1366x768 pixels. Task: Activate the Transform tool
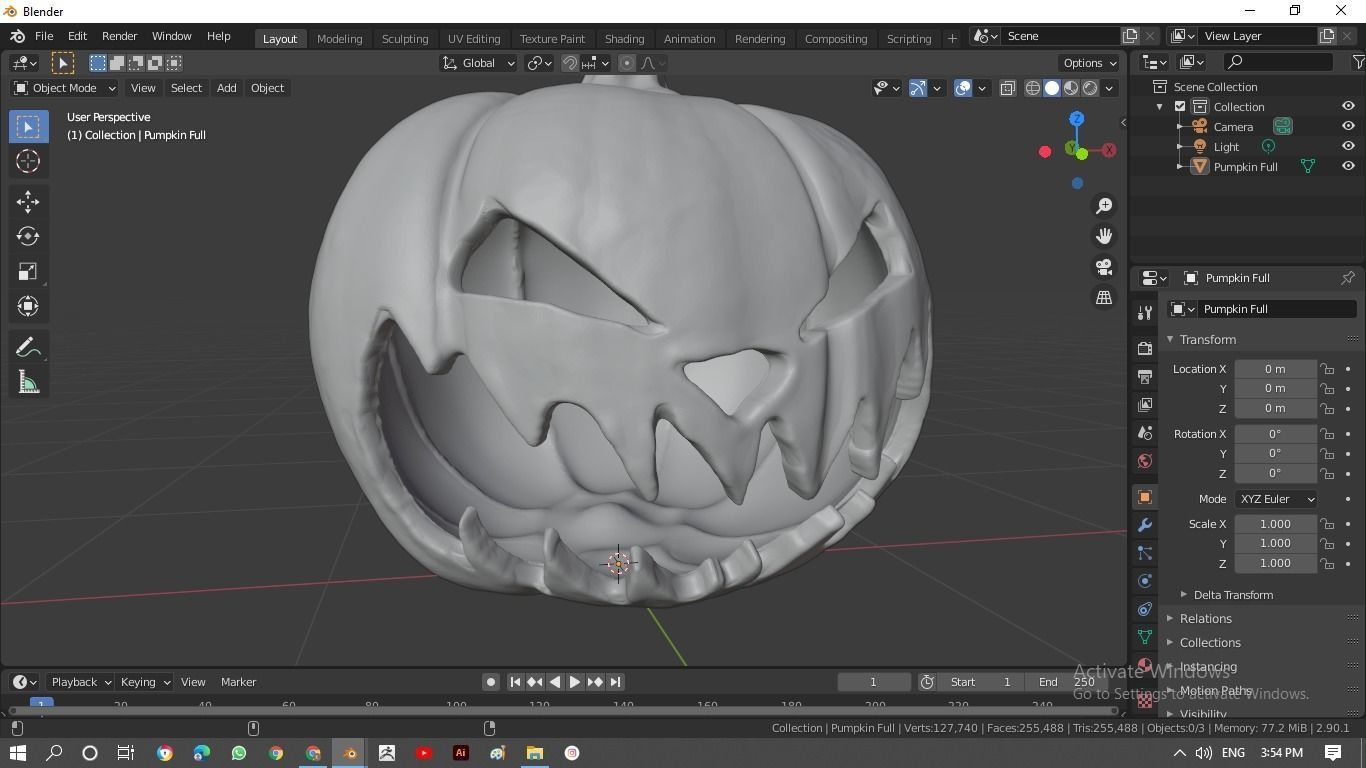(x=27, y=307)
